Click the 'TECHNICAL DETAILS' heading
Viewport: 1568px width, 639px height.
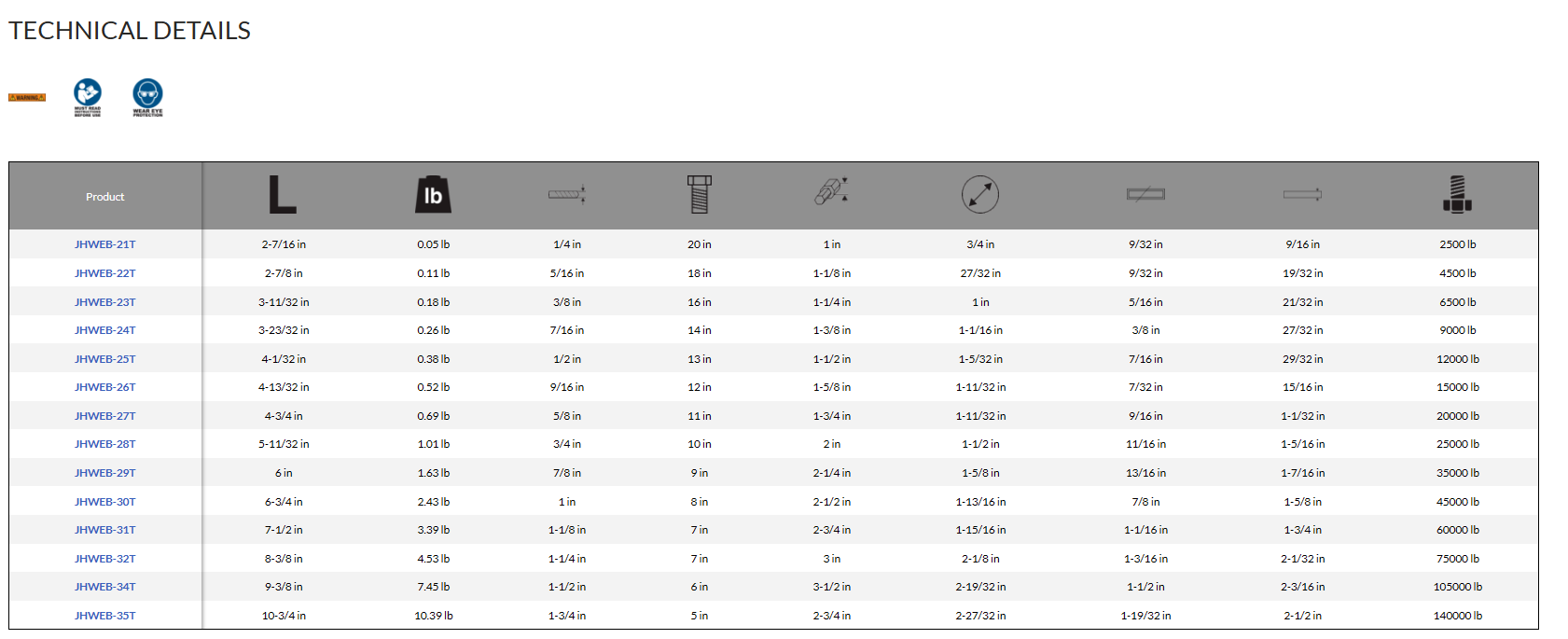pos(130,31)
